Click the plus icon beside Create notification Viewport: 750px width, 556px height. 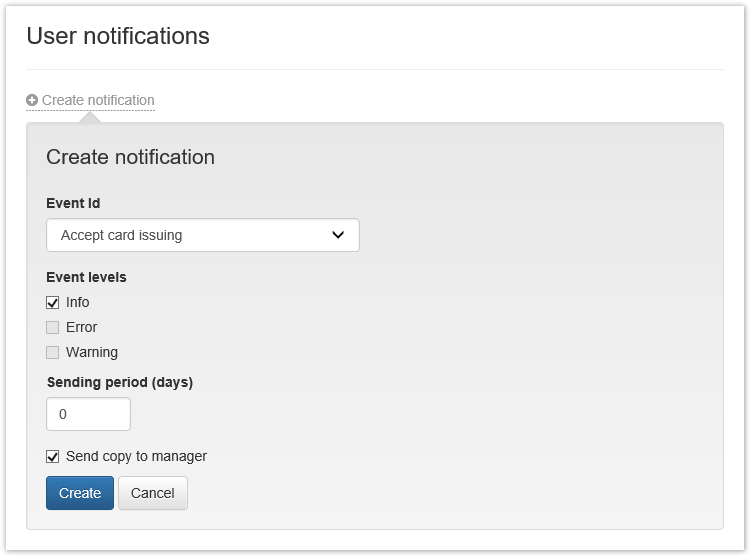32,101
